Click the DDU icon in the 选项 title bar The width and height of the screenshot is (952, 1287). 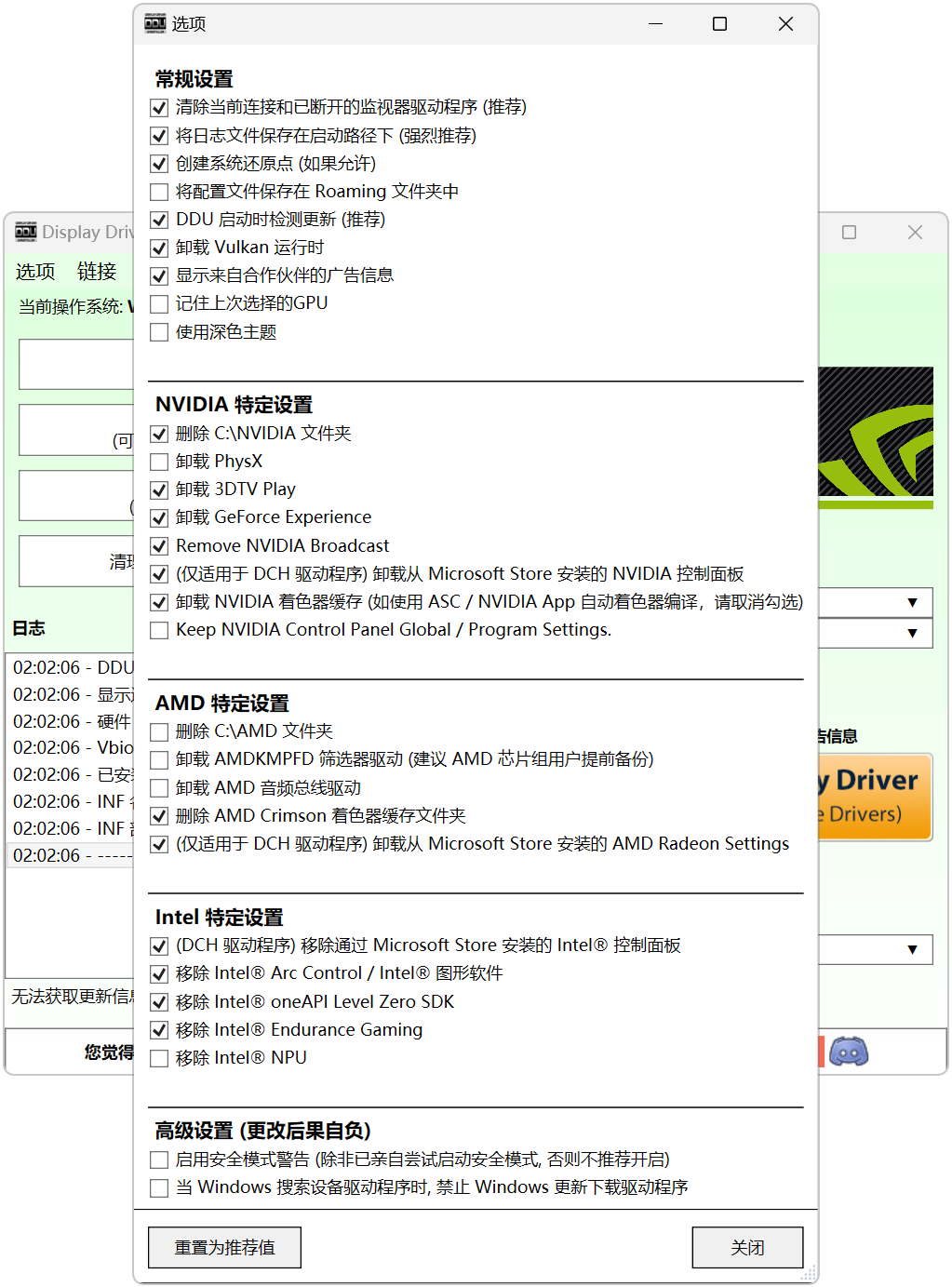[x=155, y=23]
